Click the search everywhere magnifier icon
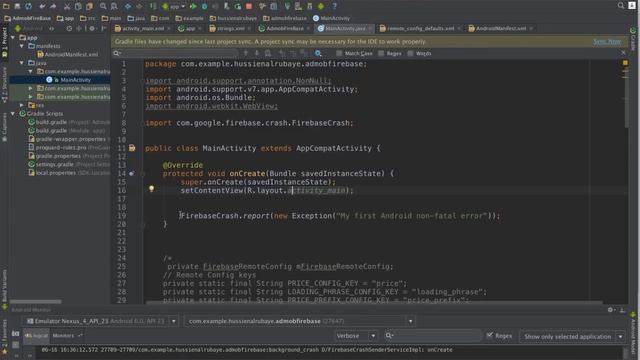This screenshot has height=360, width=640. (x=621, y=5)
